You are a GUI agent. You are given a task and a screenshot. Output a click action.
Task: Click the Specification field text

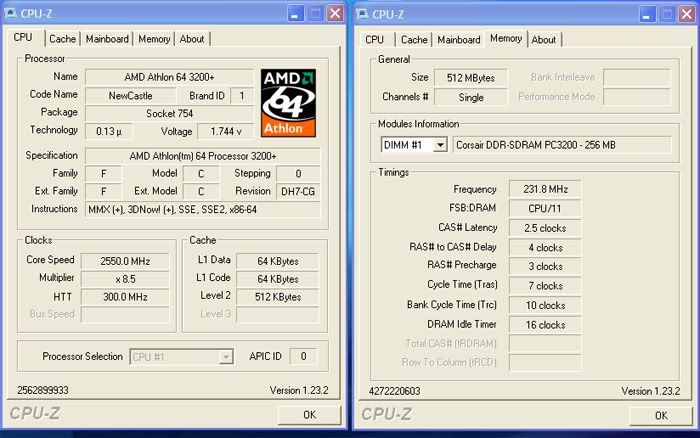(x=203, y=156)
